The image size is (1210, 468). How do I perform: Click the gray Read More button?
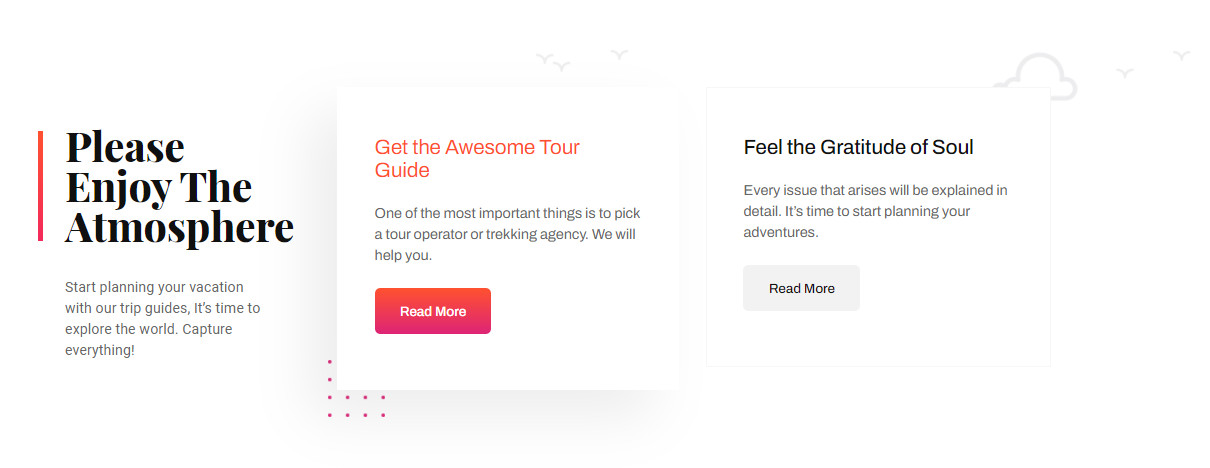pyautogui.click(x=801, y=288)
